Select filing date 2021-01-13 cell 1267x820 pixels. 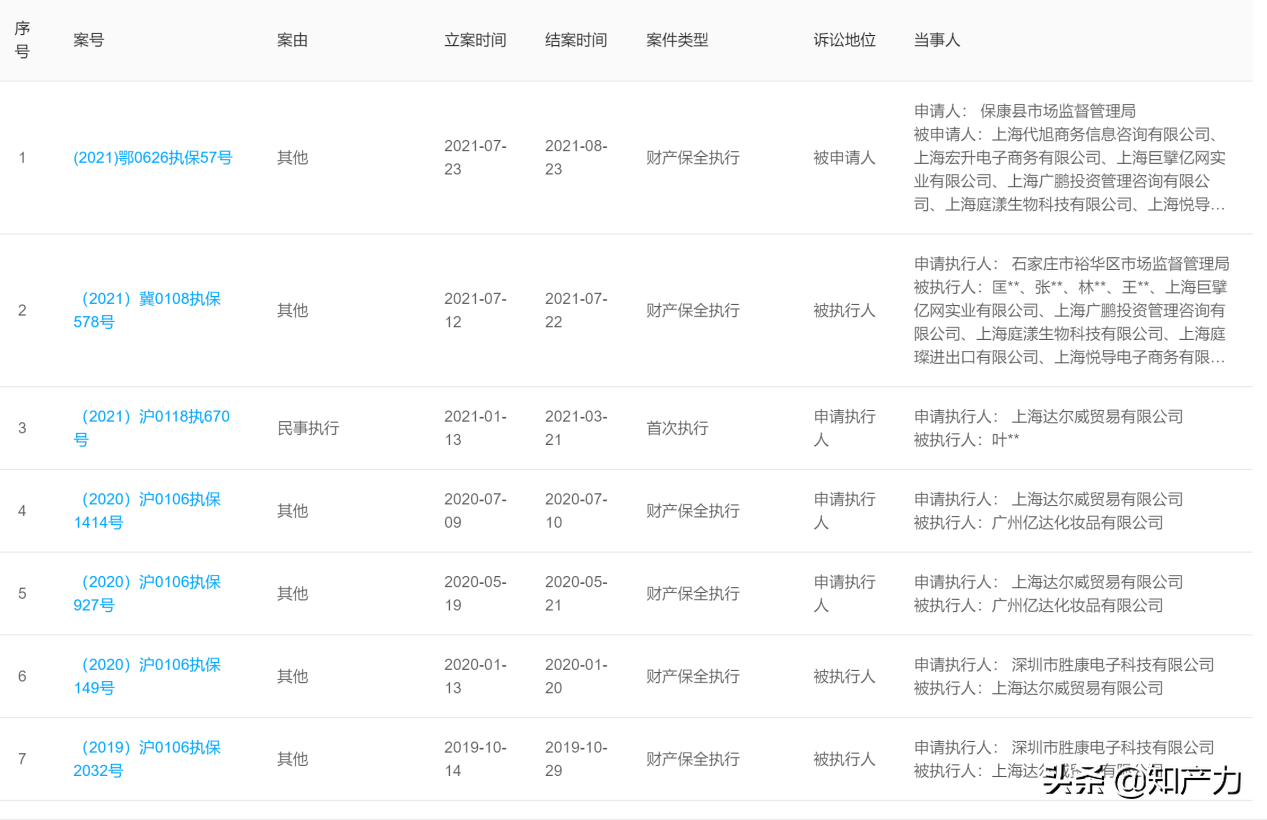pyautogui.click(x=476, y=428)
